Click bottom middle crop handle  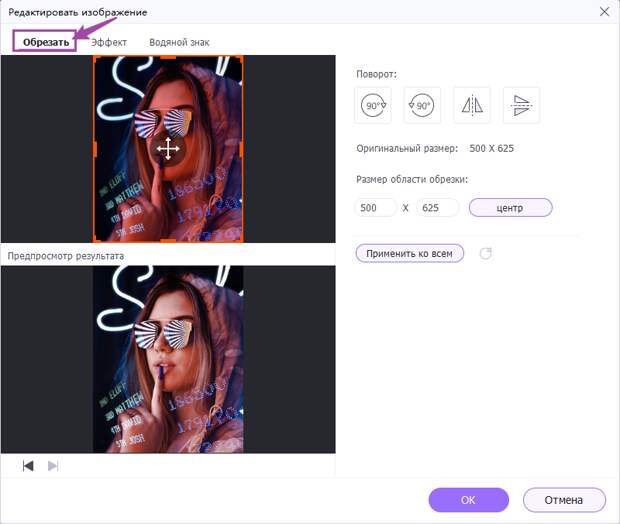(x=168, y=240)
